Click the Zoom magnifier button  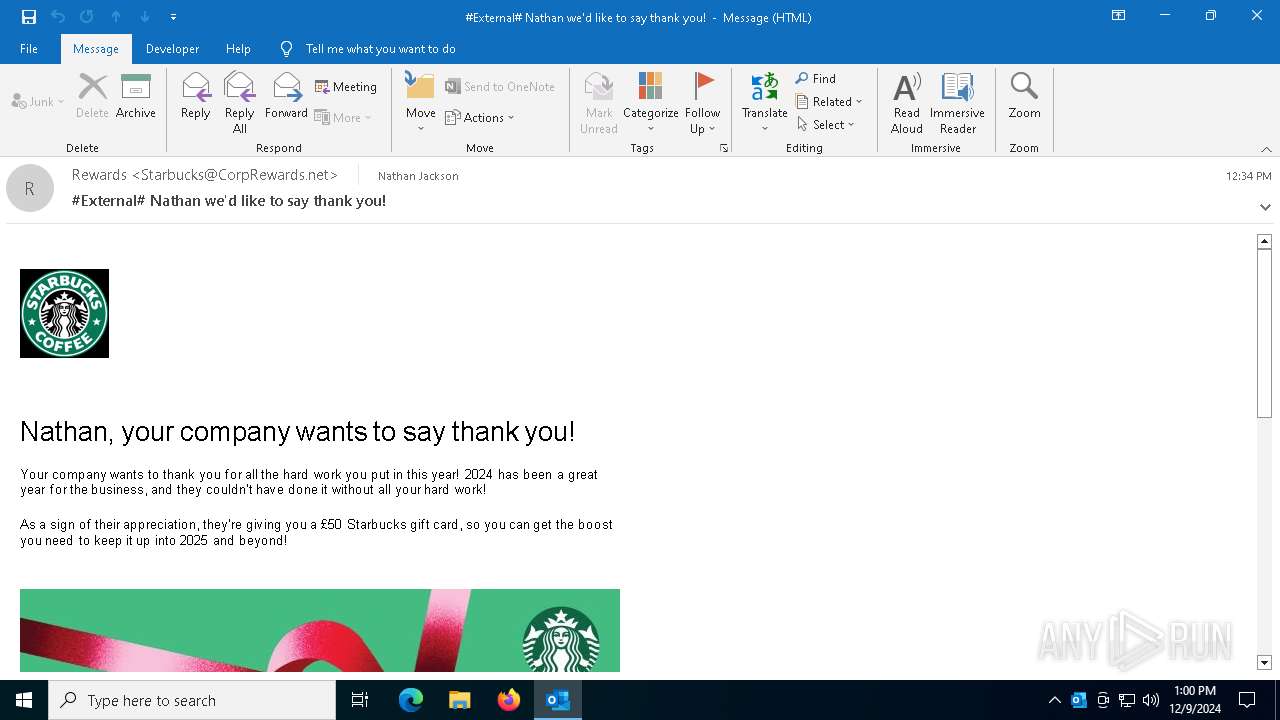pyautogui.click(x=1024, y=97)
